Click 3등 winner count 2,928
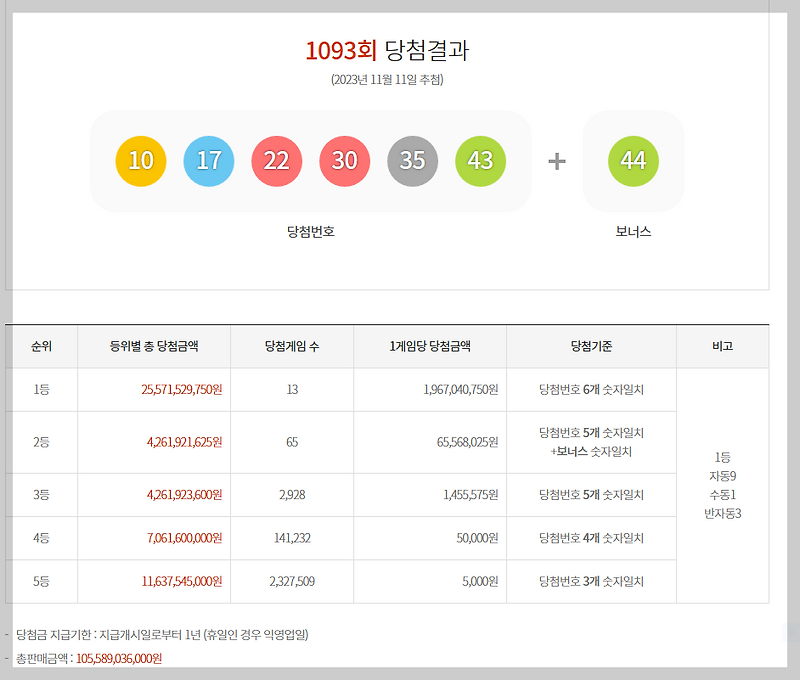Image resolution: width=800 pixels, height=680 pixels. [x=292, y=495]
